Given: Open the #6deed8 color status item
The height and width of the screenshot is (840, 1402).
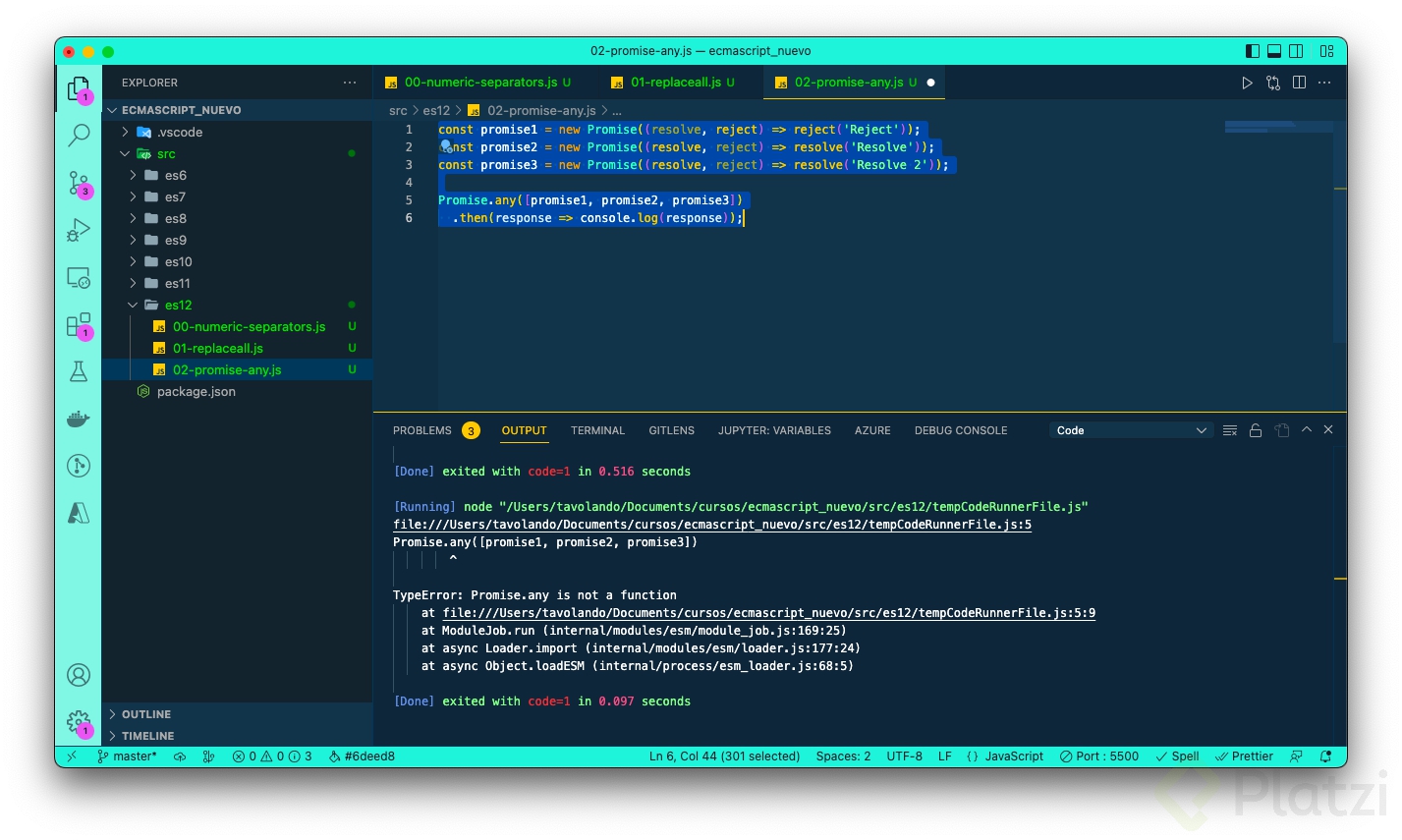Looking at the screenshot, I should tap(362, 756).
